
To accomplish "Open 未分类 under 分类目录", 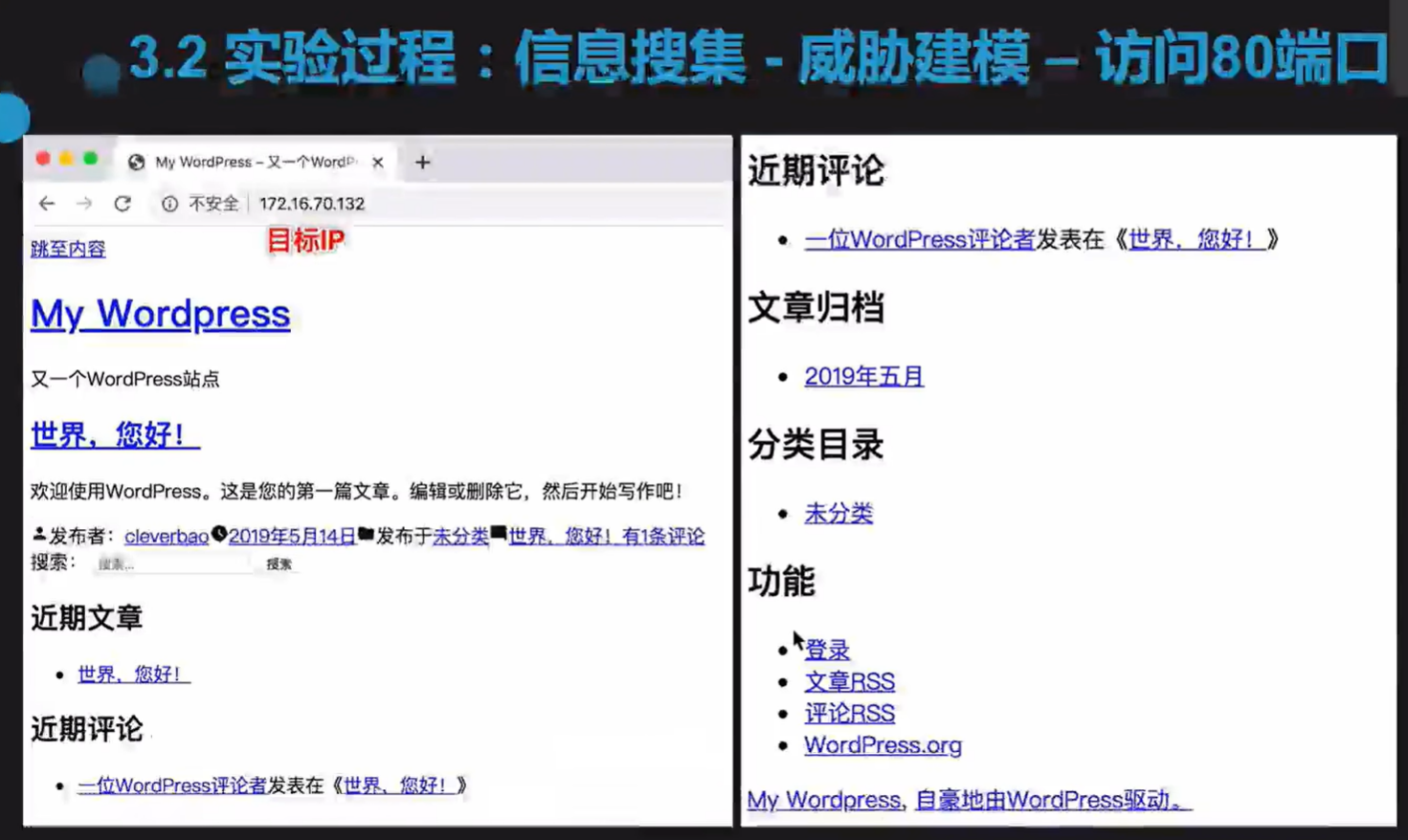I will pyautogui.click(x=838, y=513).
